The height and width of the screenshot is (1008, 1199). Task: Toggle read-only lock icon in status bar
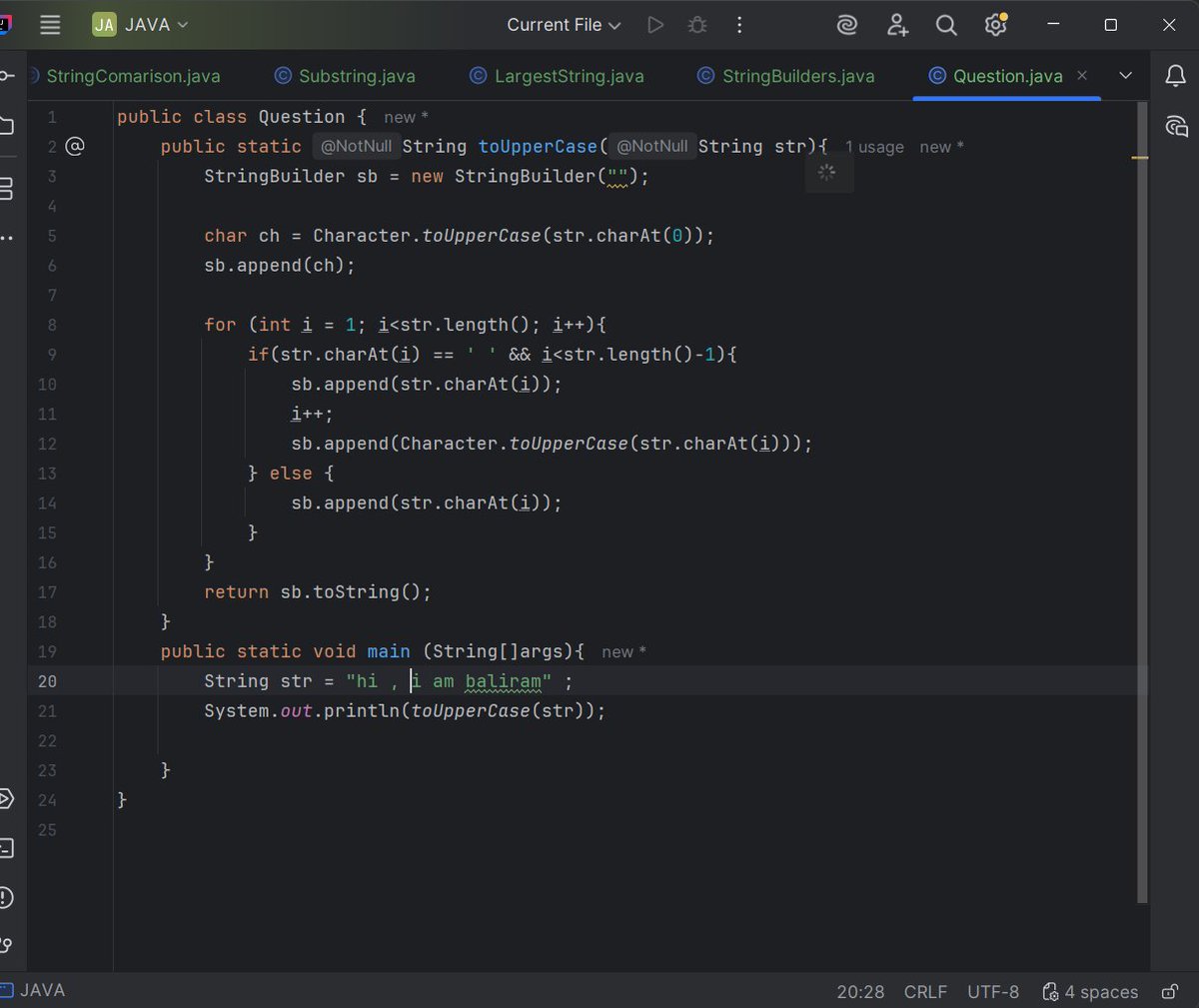tap(1169, 992)
